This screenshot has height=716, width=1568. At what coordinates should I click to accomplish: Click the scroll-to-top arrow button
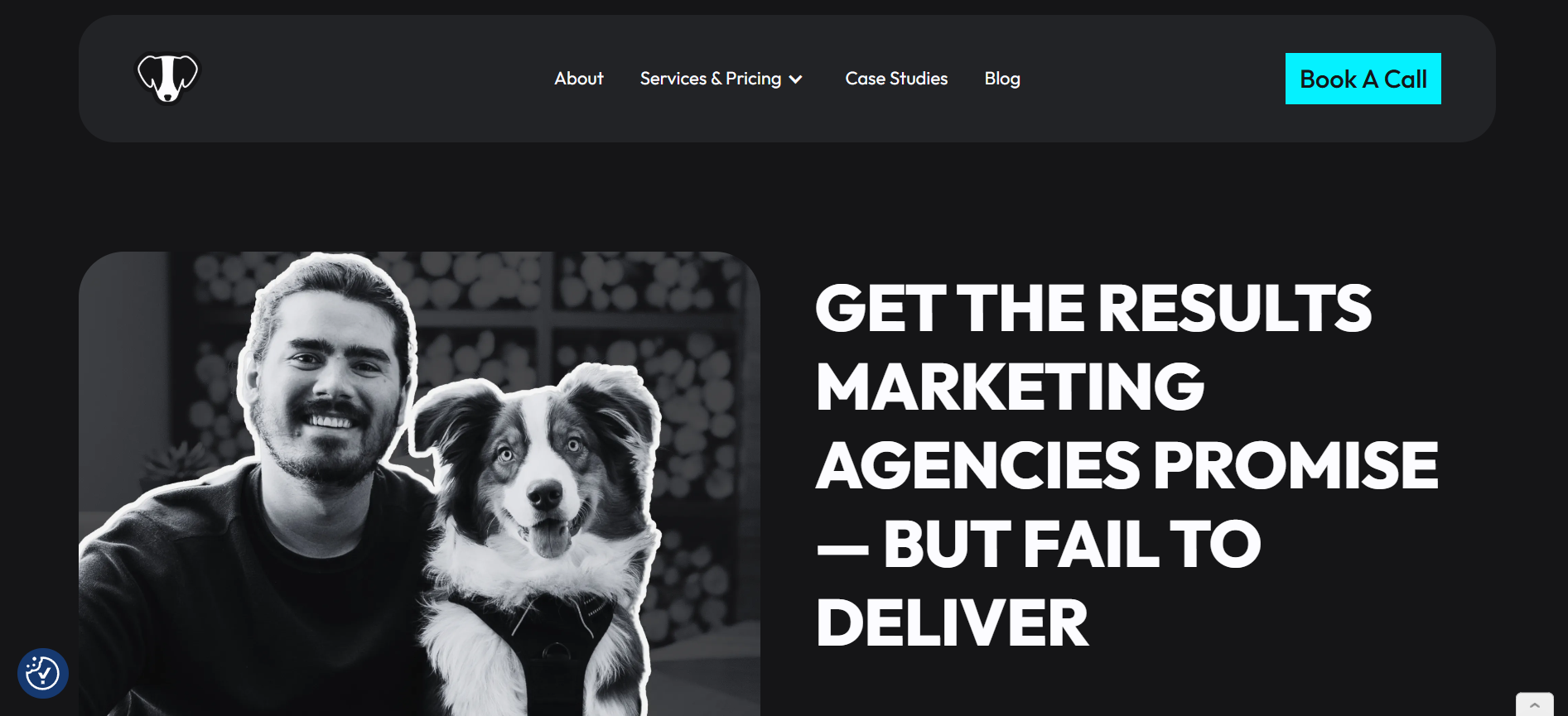click(x=1534, y=704)
